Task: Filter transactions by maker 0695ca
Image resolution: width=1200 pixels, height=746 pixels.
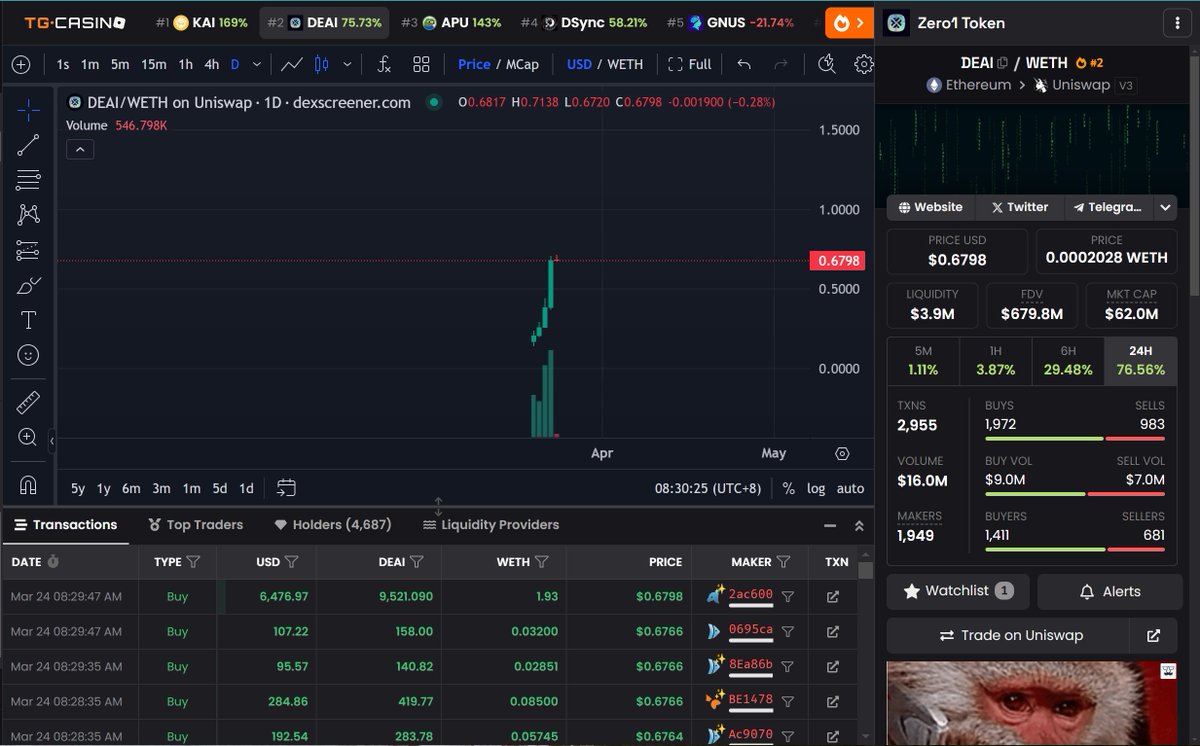Action: click(788, 631)
